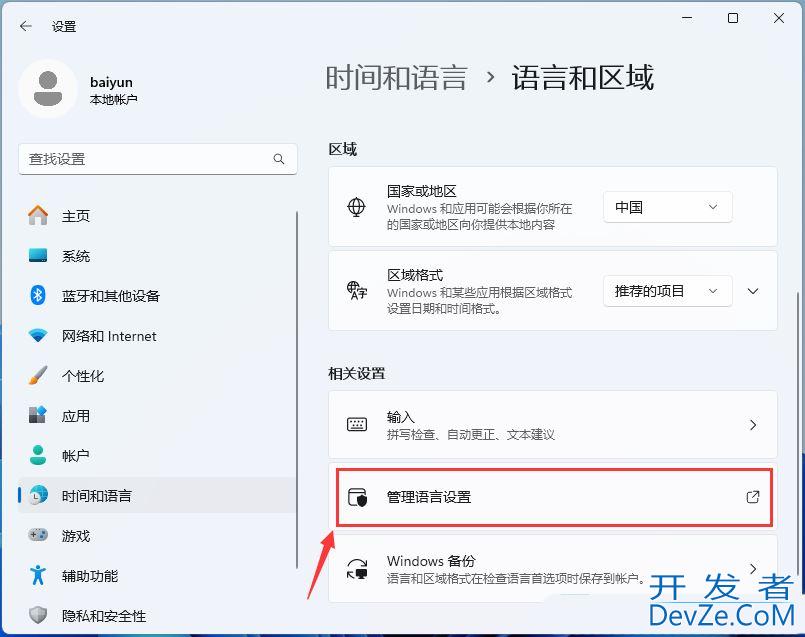
Task: Click the Bluetooth icon in sidebar
Action: pyautogui.click(x=38, y=295)
